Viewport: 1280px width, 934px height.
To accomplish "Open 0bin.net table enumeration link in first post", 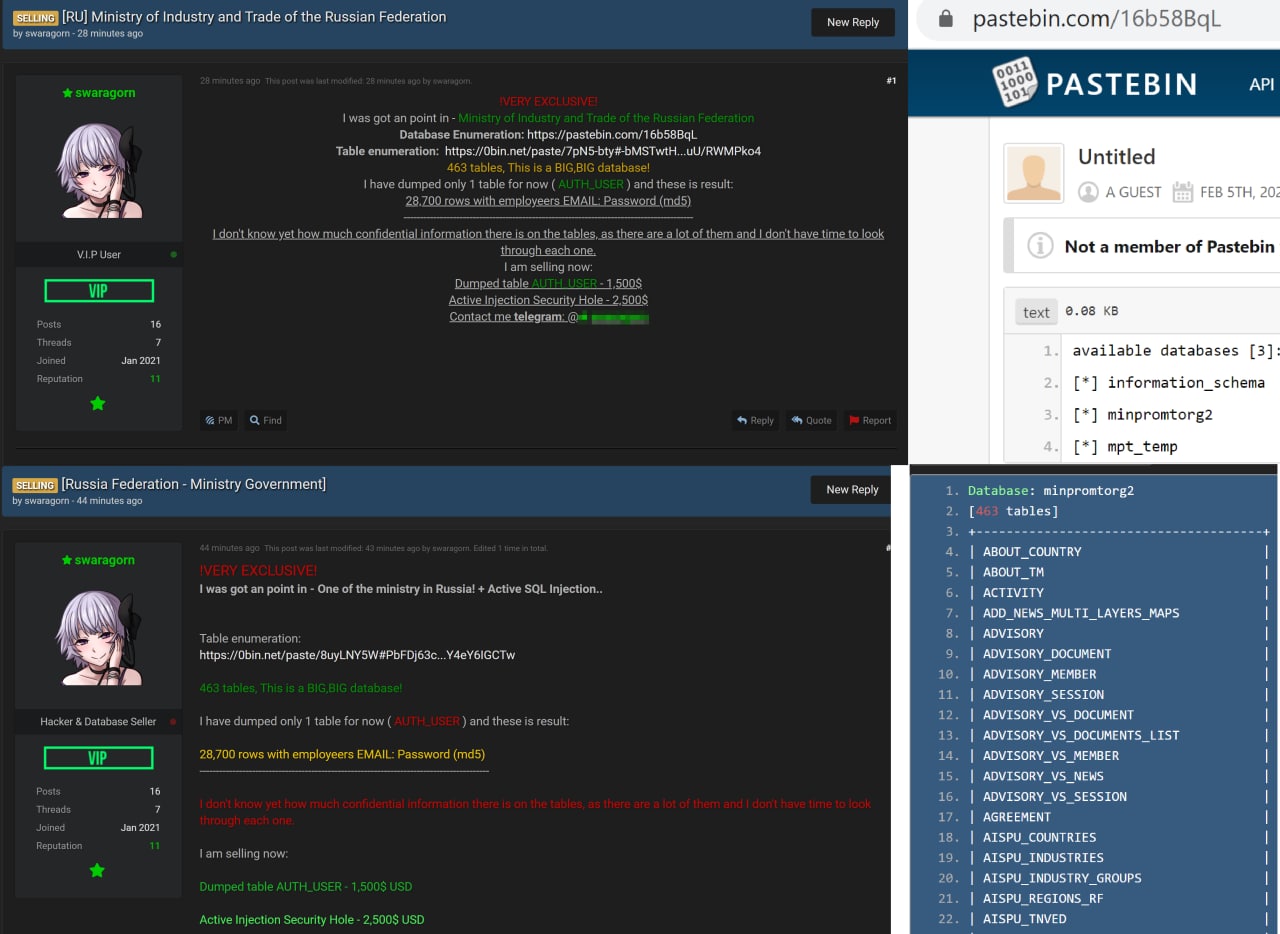I will click(603, 151).
